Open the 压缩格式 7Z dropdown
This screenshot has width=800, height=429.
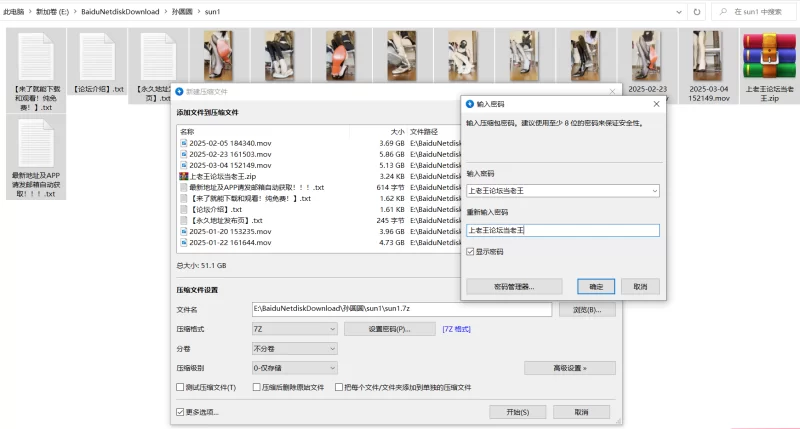point(294,330)
